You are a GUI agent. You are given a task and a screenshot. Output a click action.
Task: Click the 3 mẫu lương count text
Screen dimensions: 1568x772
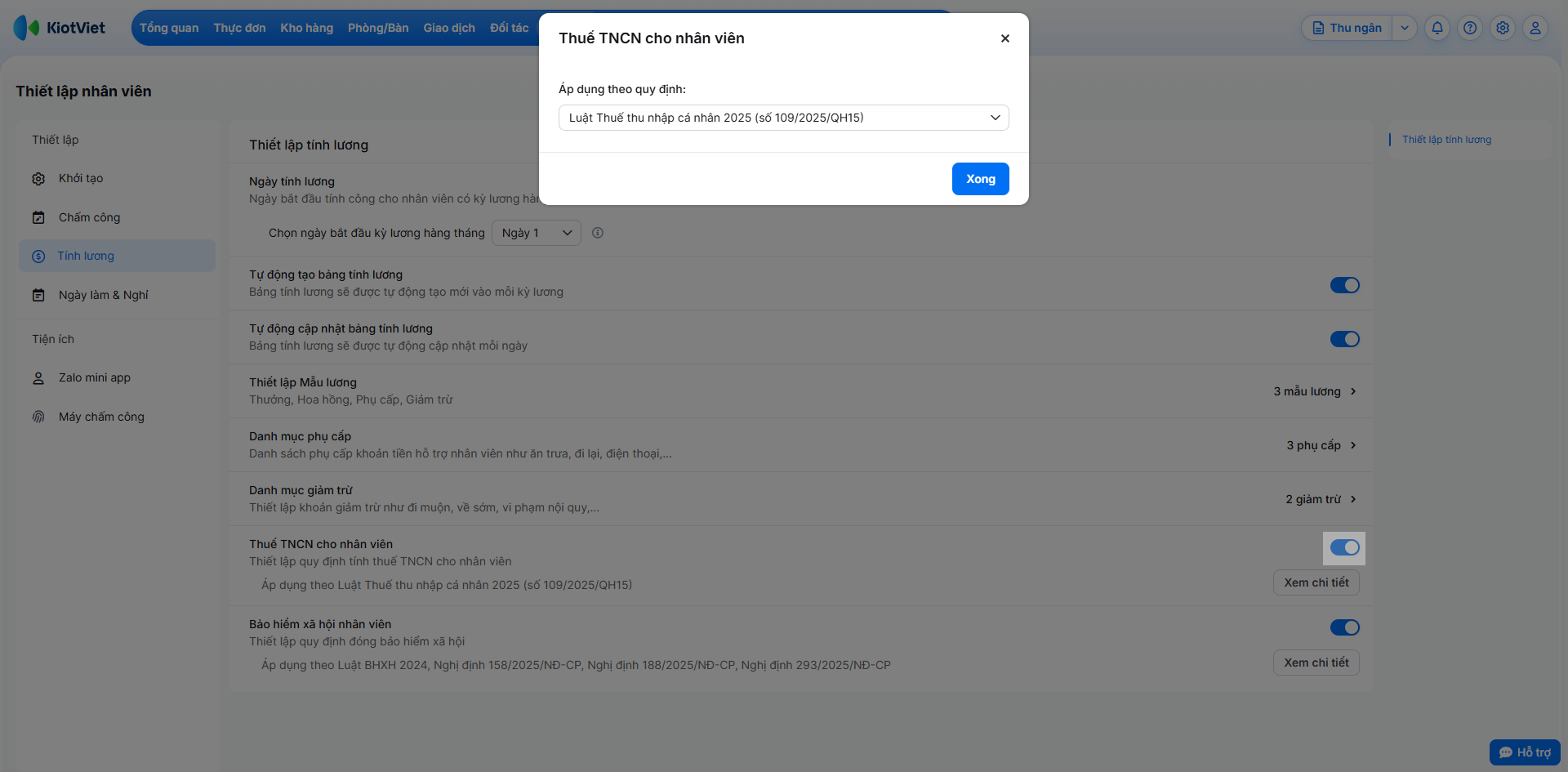tap(1307, 391)
